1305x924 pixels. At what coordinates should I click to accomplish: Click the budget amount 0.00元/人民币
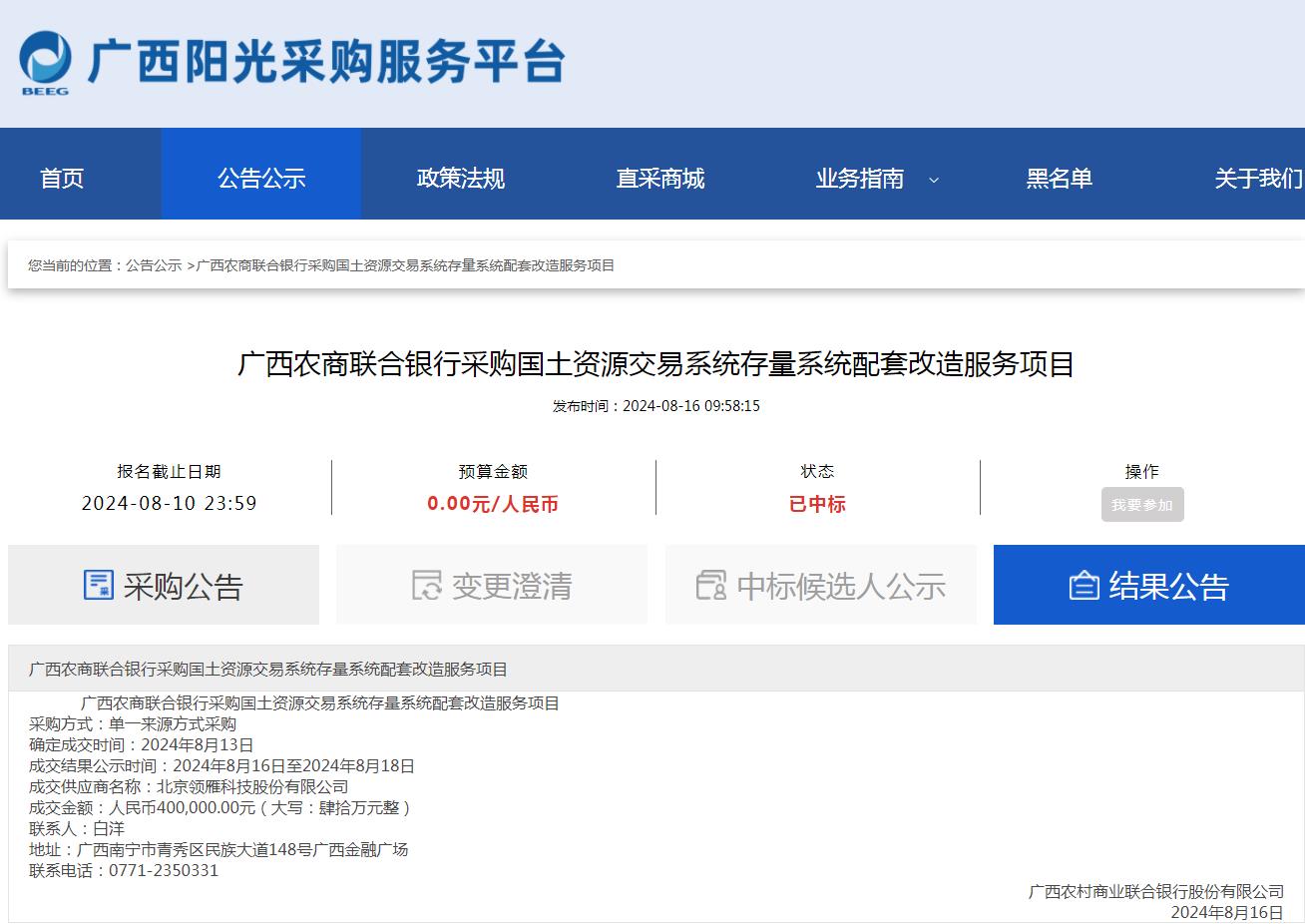tap(493, 504)
